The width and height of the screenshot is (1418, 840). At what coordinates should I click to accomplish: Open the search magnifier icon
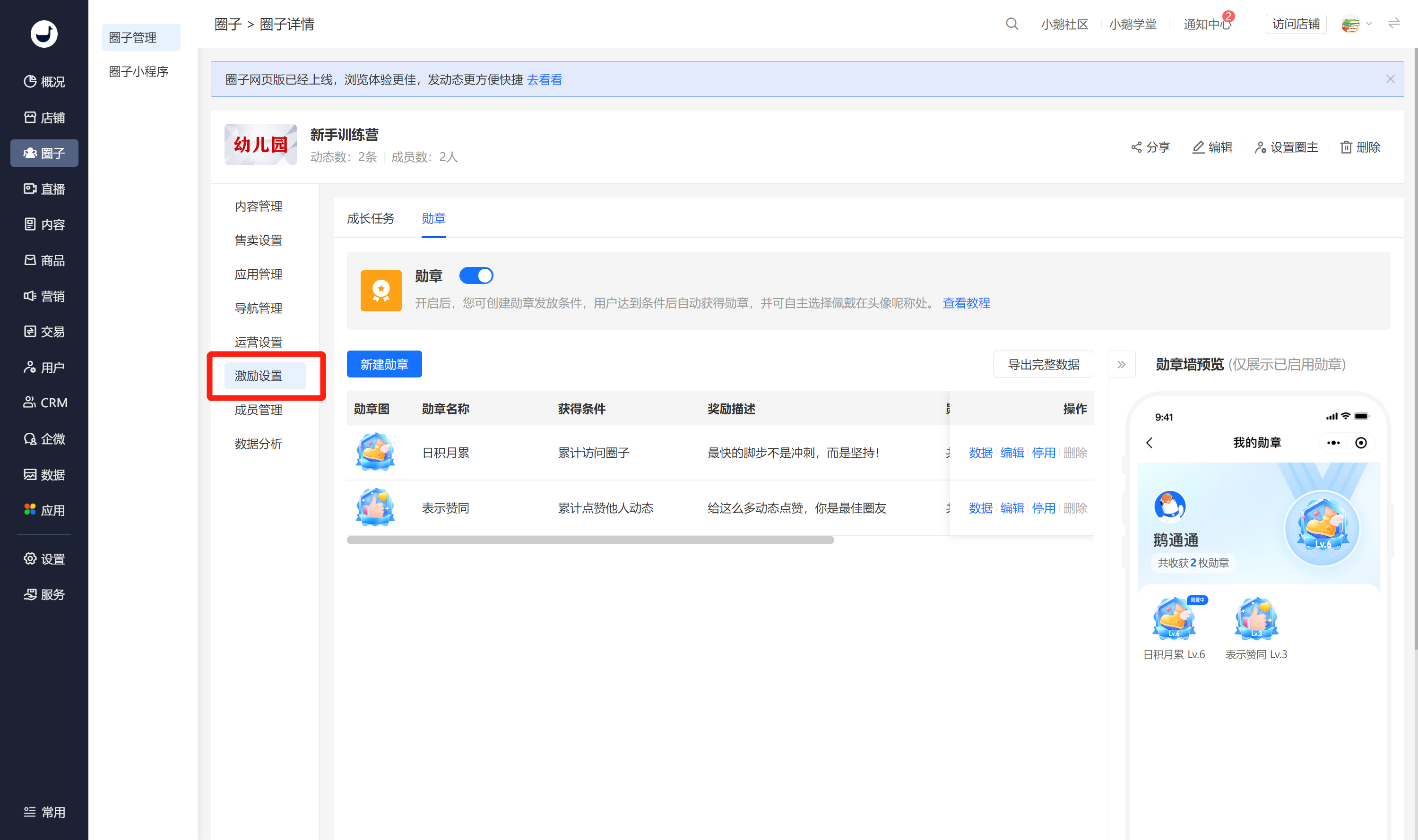click(x=1012, y=24)
